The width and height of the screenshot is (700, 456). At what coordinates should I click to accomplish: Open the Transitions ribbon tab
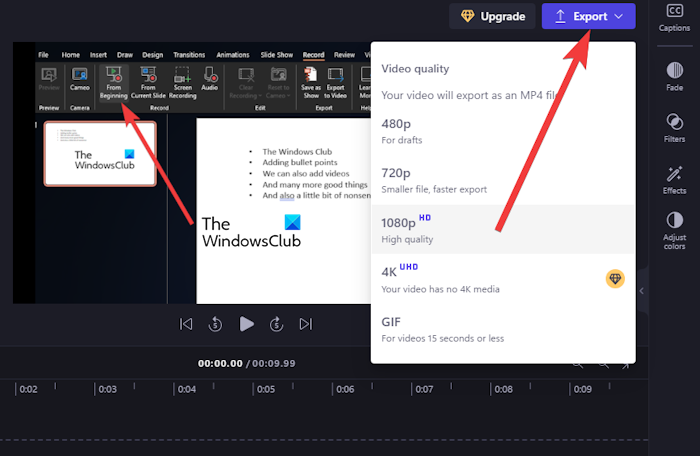[189, 55]
